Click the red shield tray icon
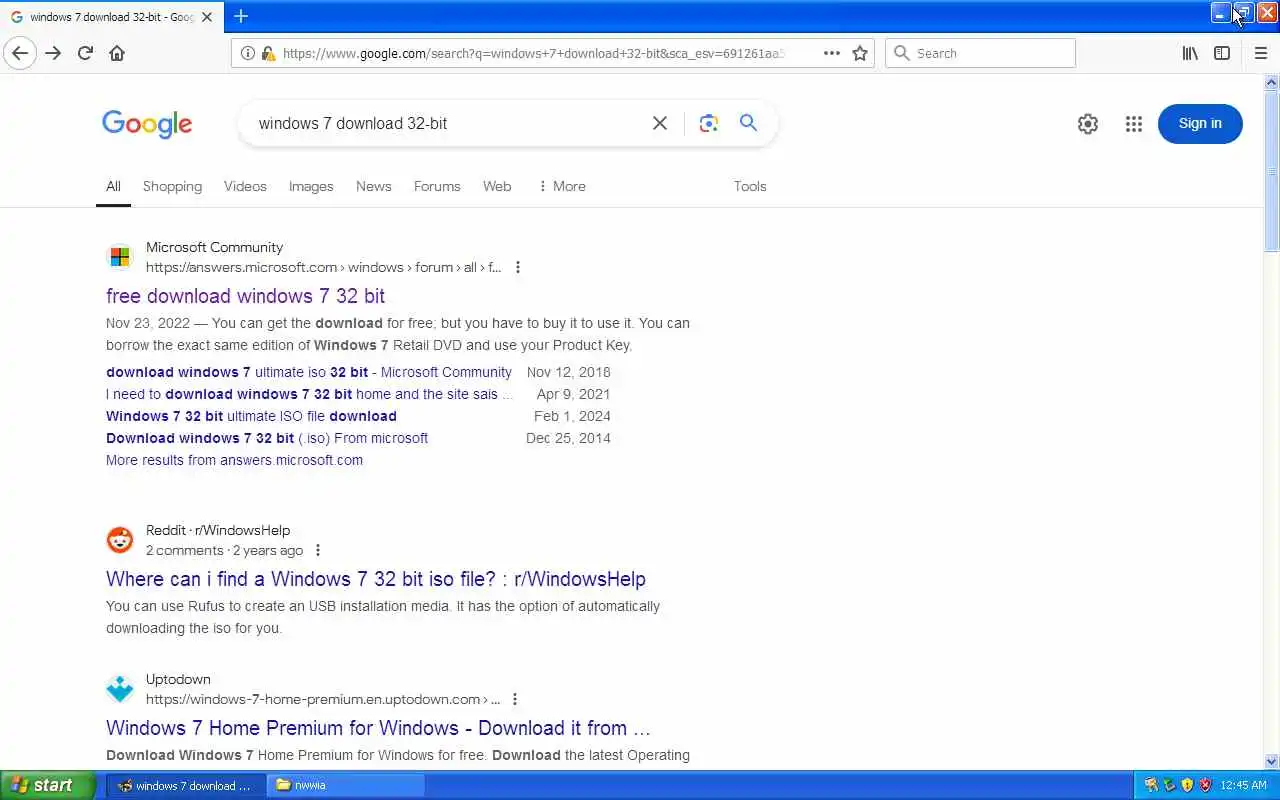This screenshot has width=1280, height=800. click(x=1205, y=785)
